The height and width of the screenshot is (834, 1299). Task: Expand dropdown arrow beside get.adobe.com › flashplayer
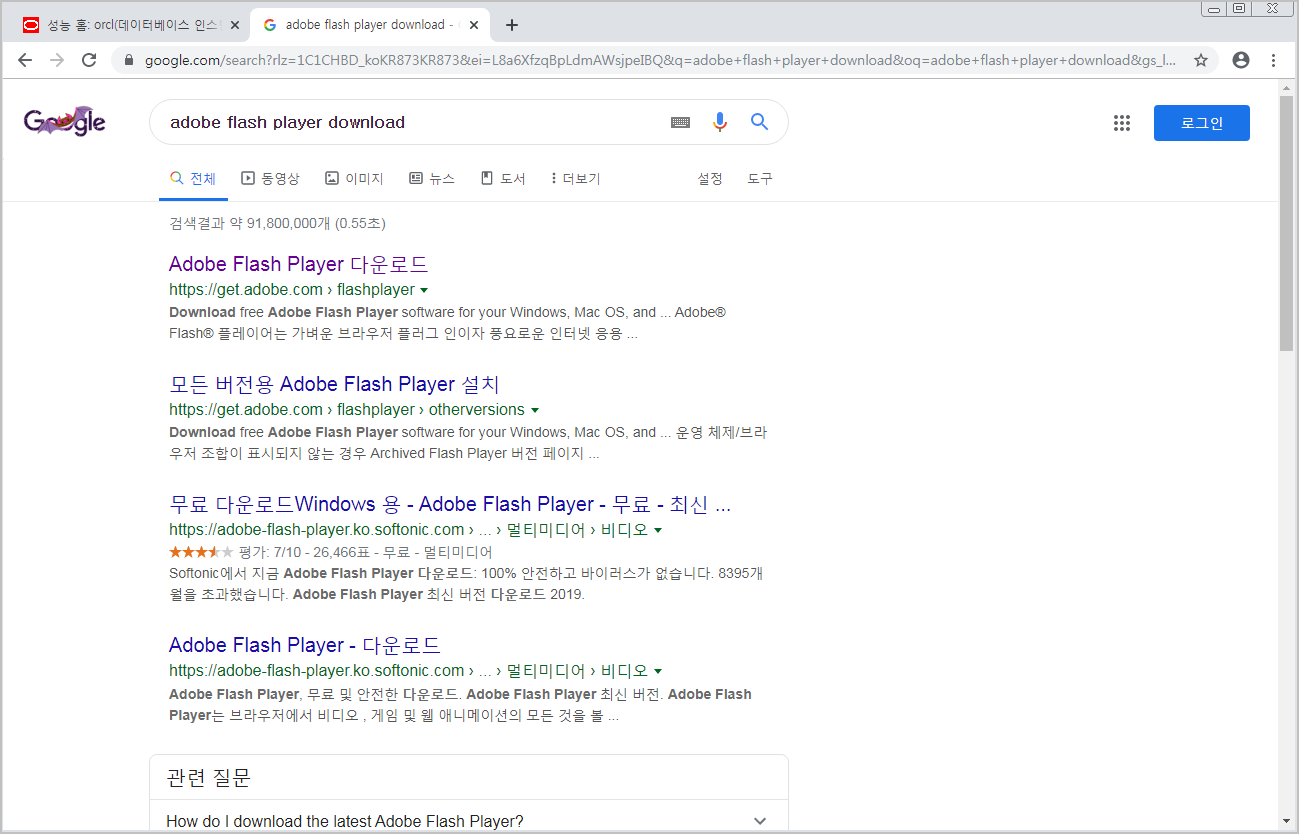(424, 290)
